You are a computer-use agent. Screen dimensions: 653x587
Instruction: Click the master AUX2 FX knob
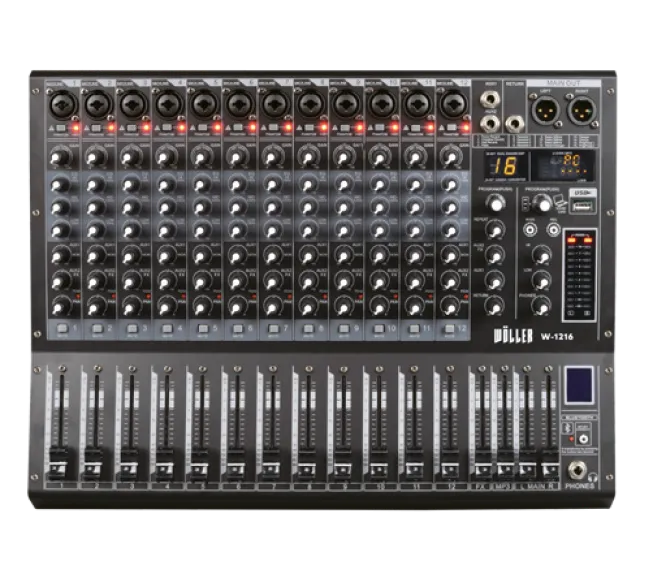(x=495, y=256)
